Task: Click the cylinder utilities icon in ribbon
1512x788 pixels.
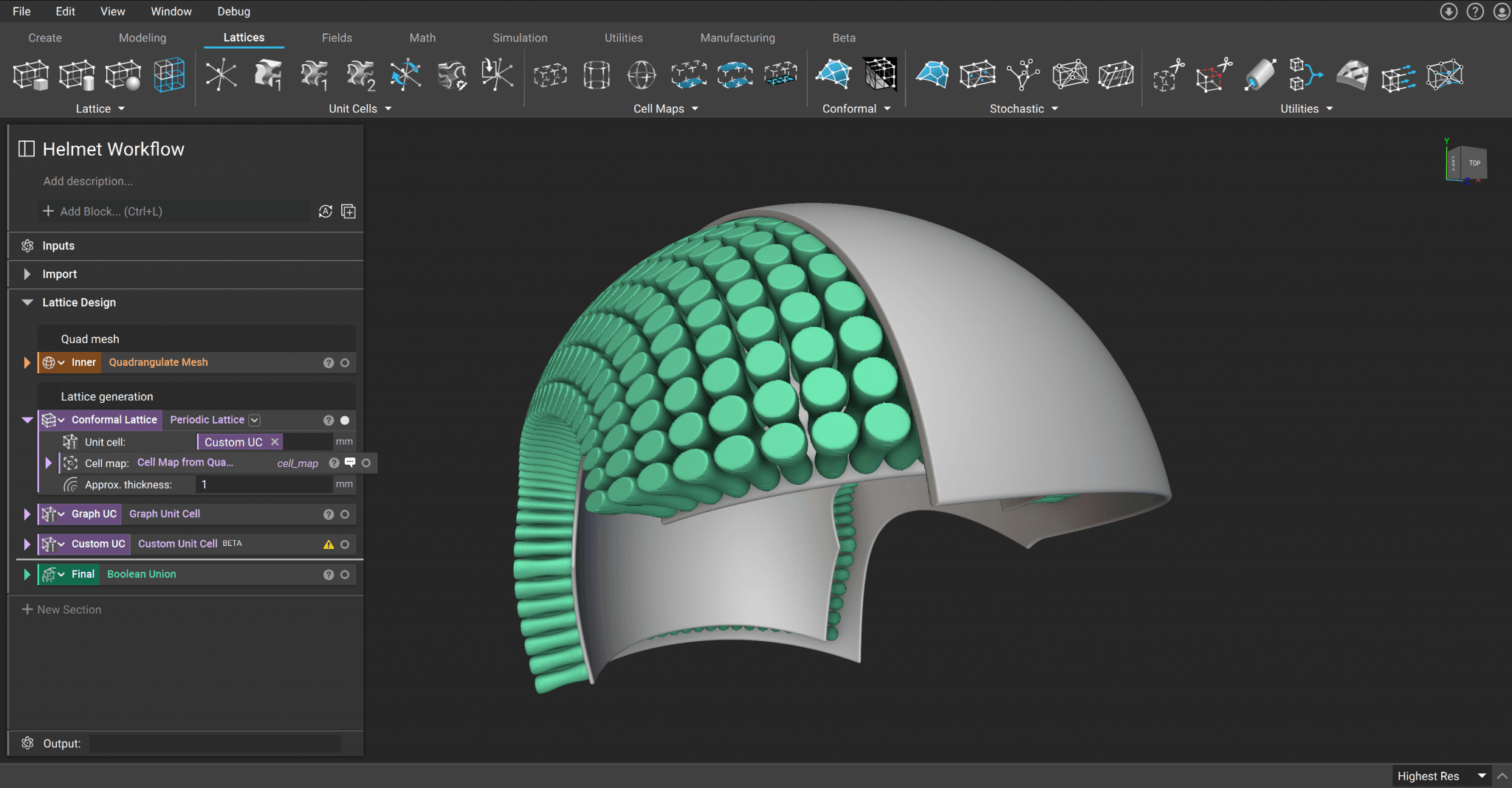Action: click(x=1260, y=75)
